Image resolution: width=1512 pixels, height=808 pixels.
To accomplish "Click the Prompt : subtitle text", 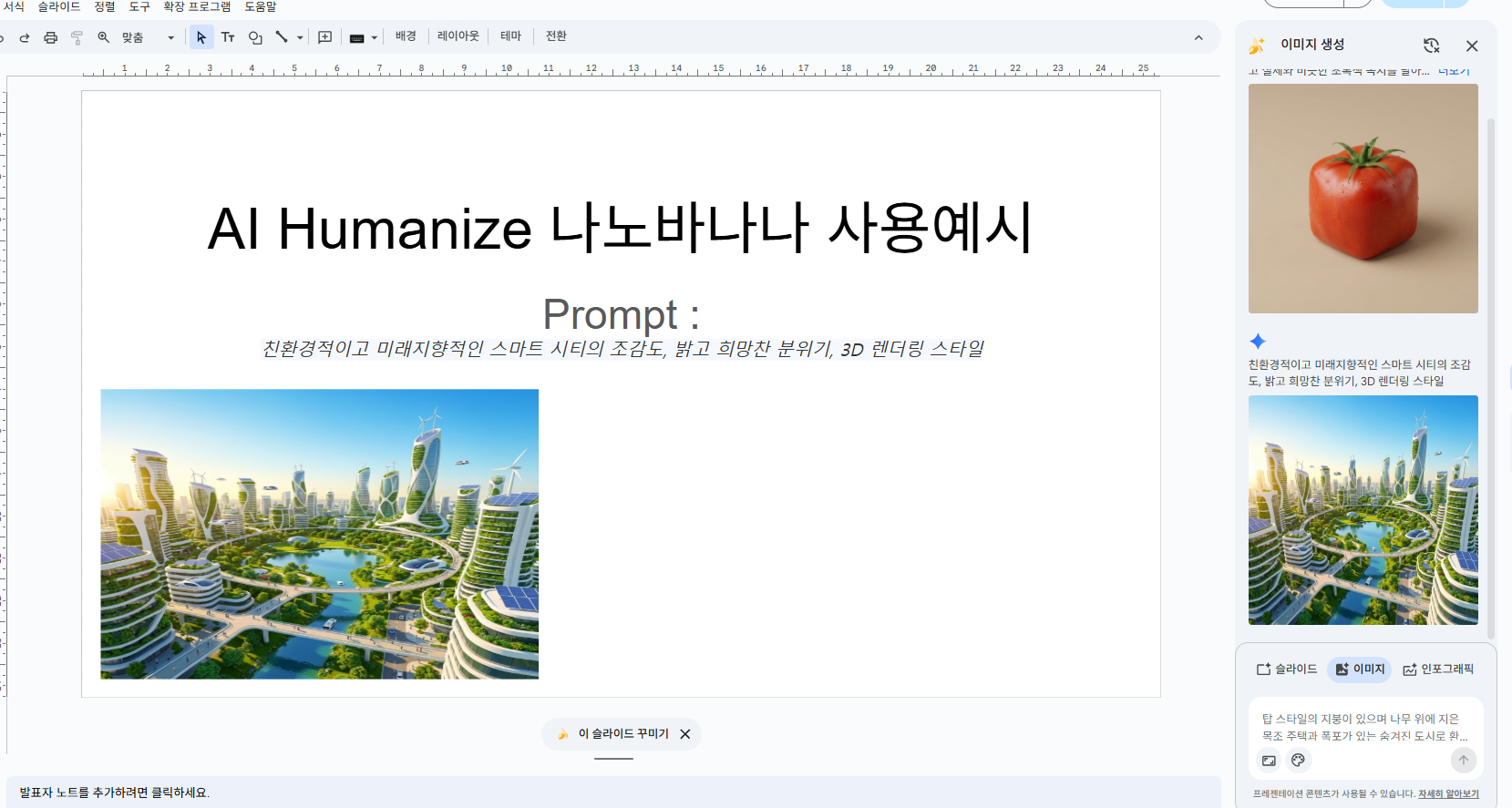I will [x=622, y=314].
